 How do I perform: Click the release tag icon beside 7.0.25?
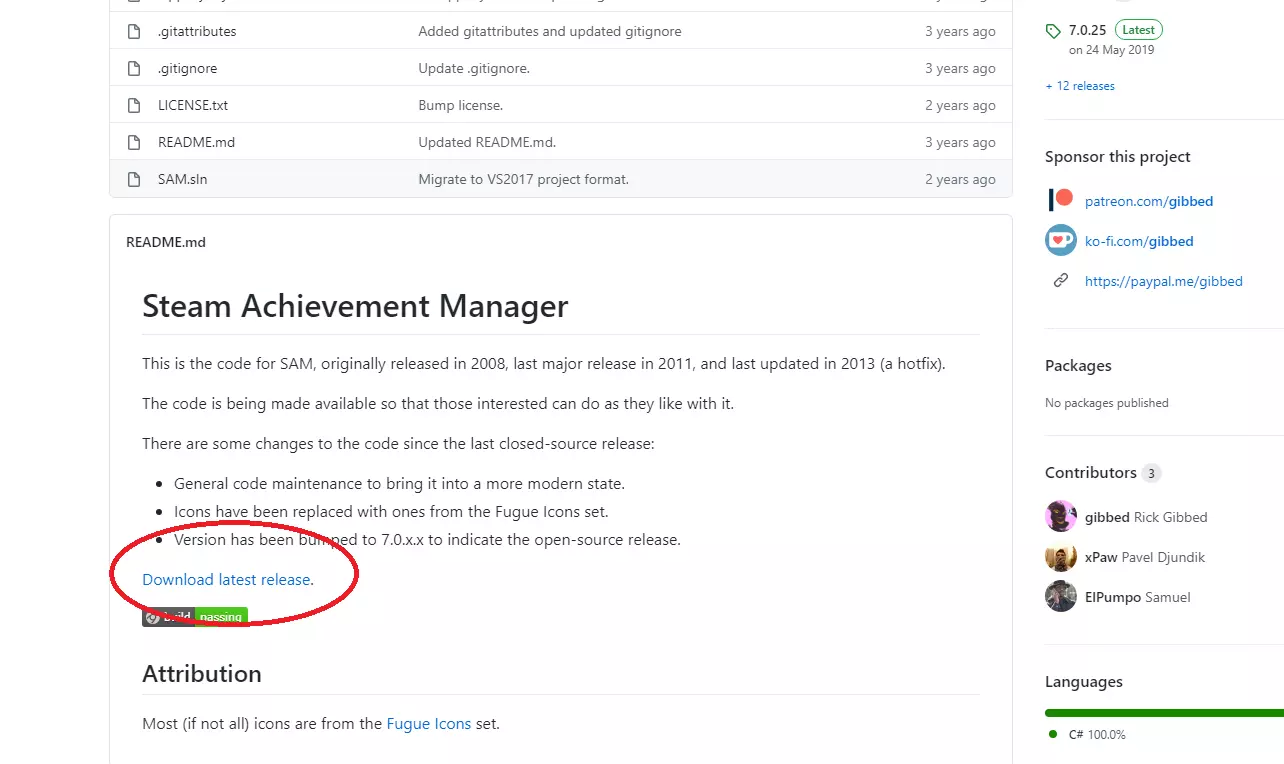pos(1053,31)
